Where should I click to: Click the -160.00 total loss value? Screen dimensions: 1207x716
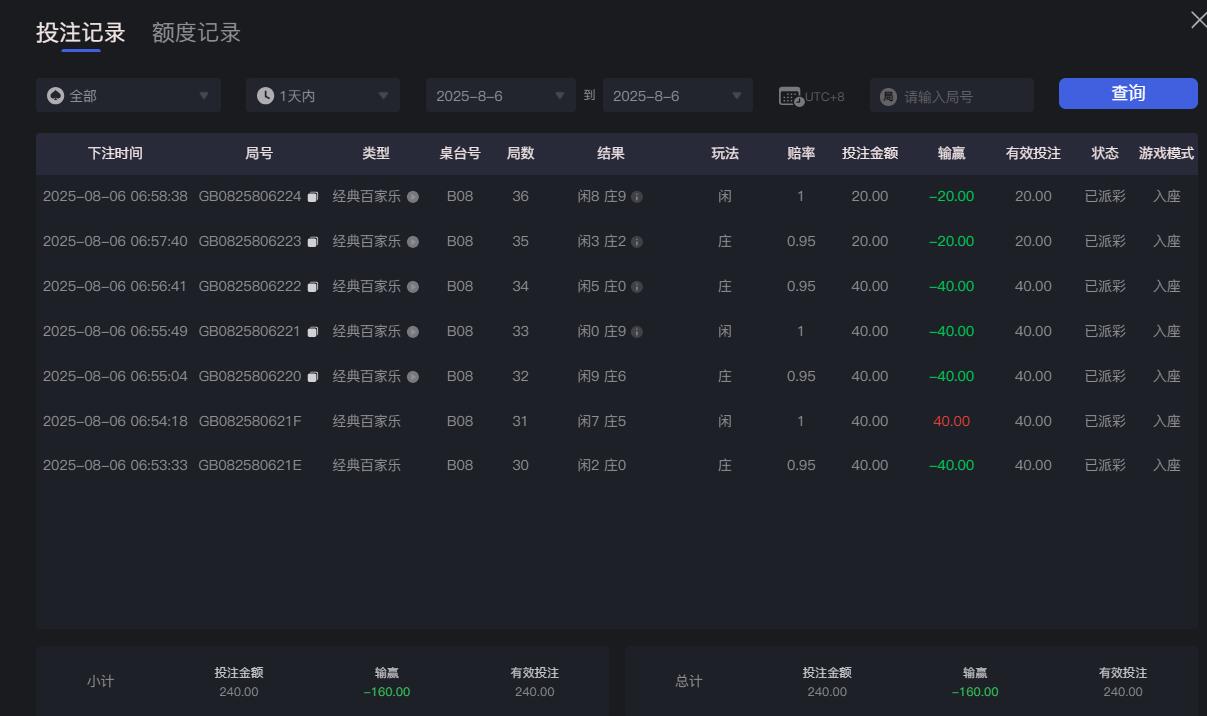974,691
